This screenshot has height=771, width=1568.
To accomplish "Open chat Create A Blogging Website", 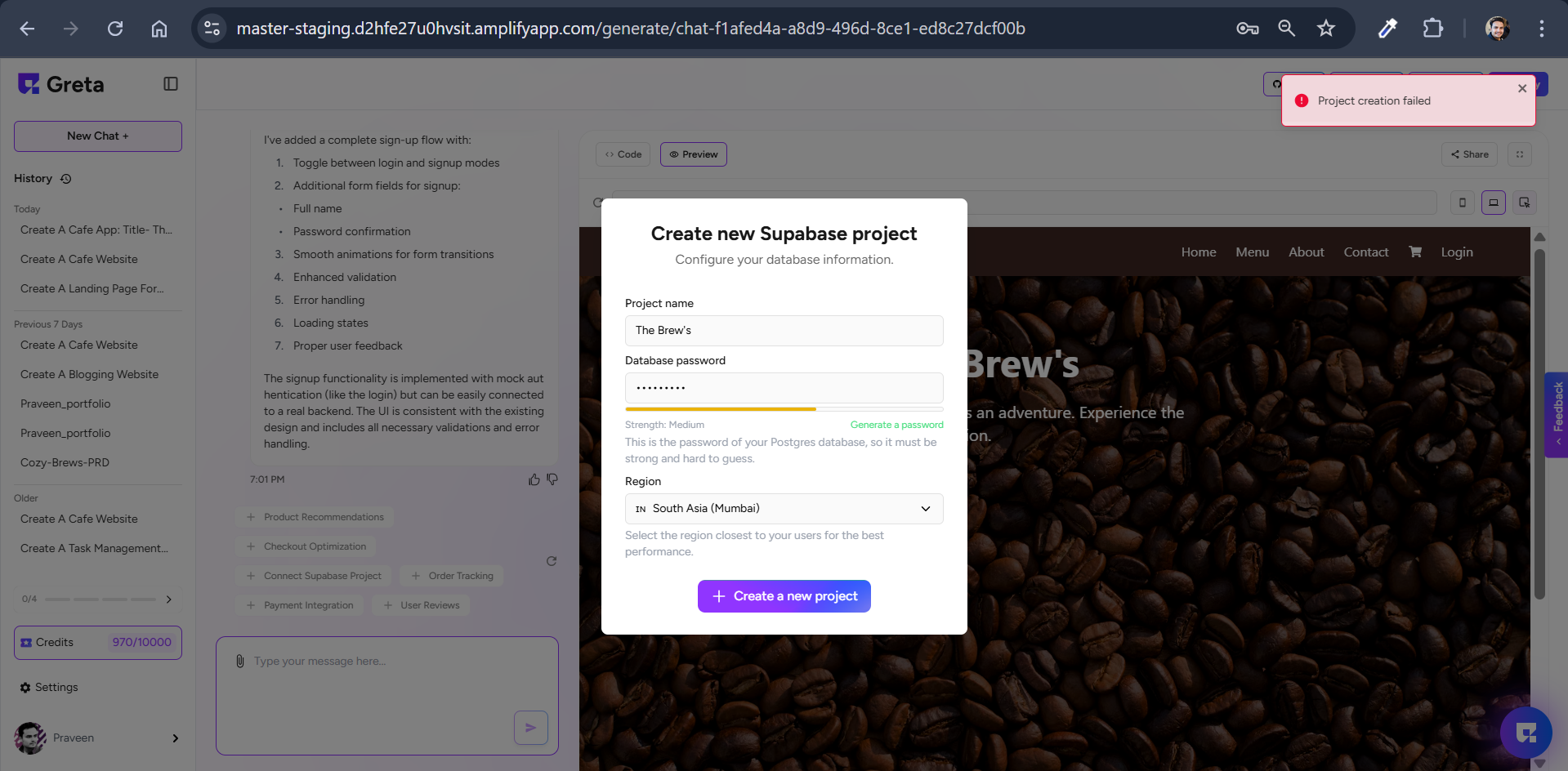I will [x=90, y=375].
